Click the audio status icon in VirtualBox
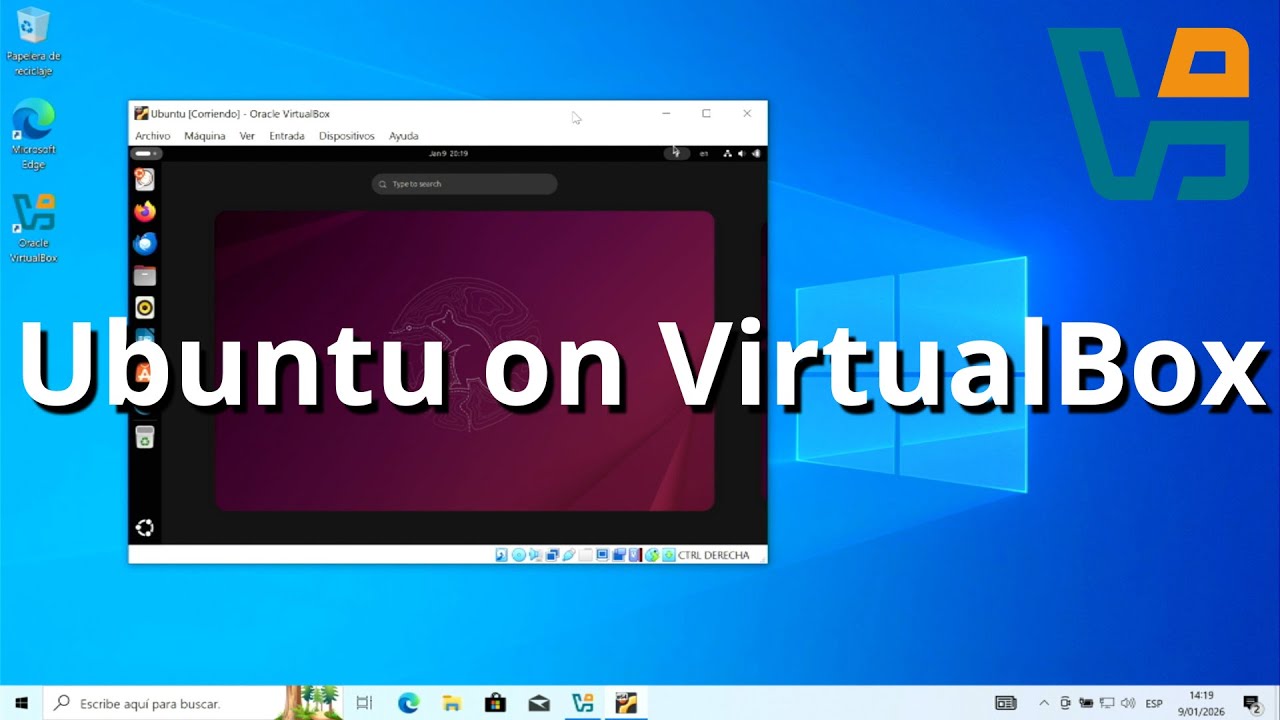Viewport: 1280px width, 720px height. 535,555
